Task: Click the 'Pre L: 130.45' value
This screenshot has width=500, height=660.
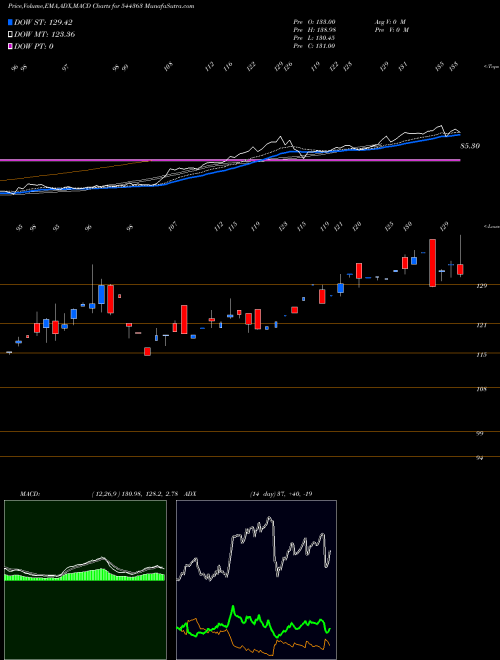Action: point(314,38)
